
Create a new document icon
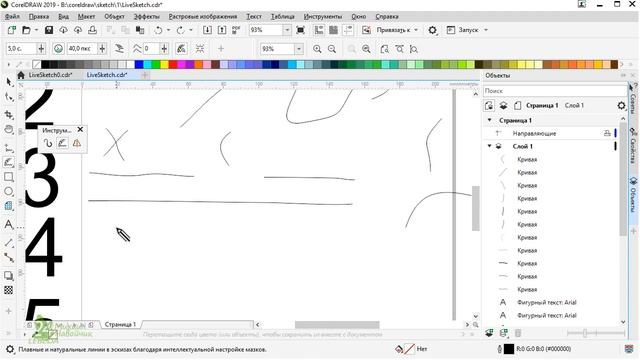(11, 30)
